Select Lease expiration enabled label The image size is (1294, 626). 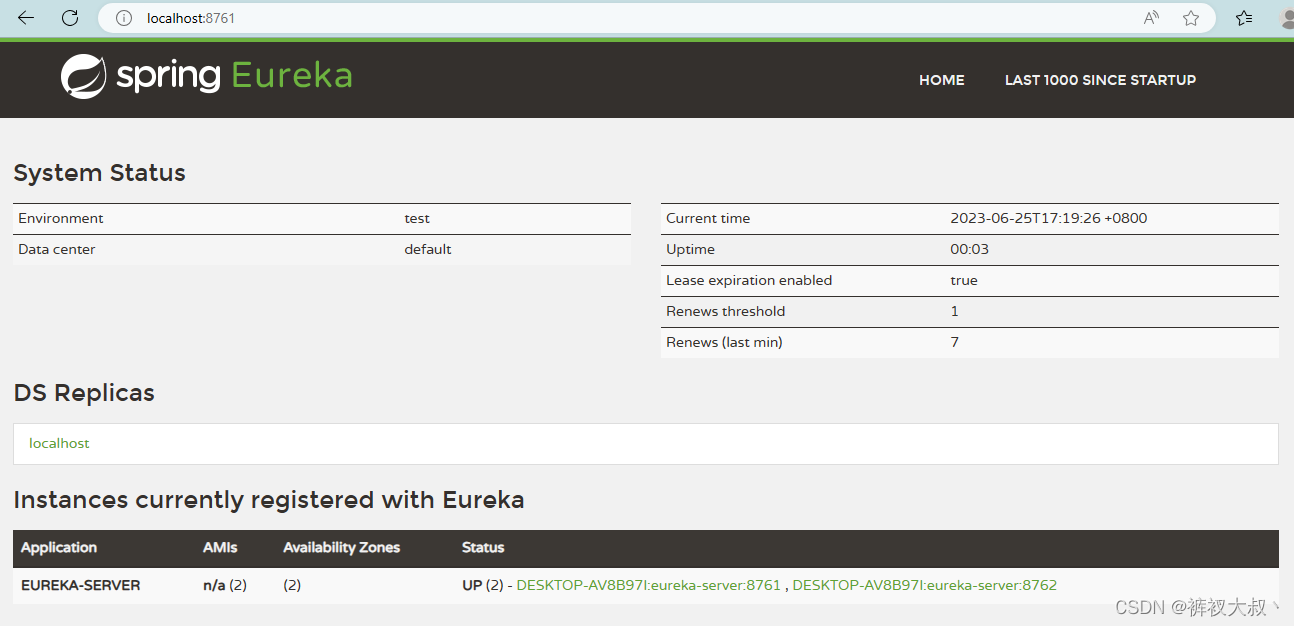coord(749,280)
